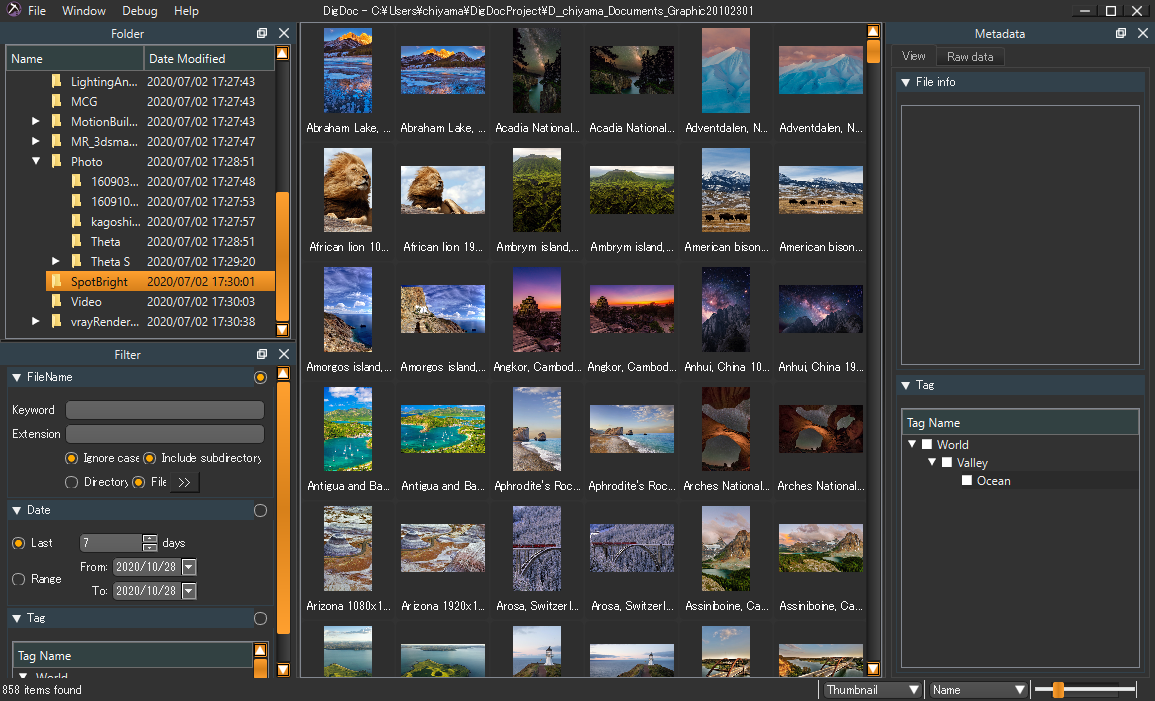1155x701 pixels.
Task: Select the Last days radio button
Action: (x=19, y=543)
